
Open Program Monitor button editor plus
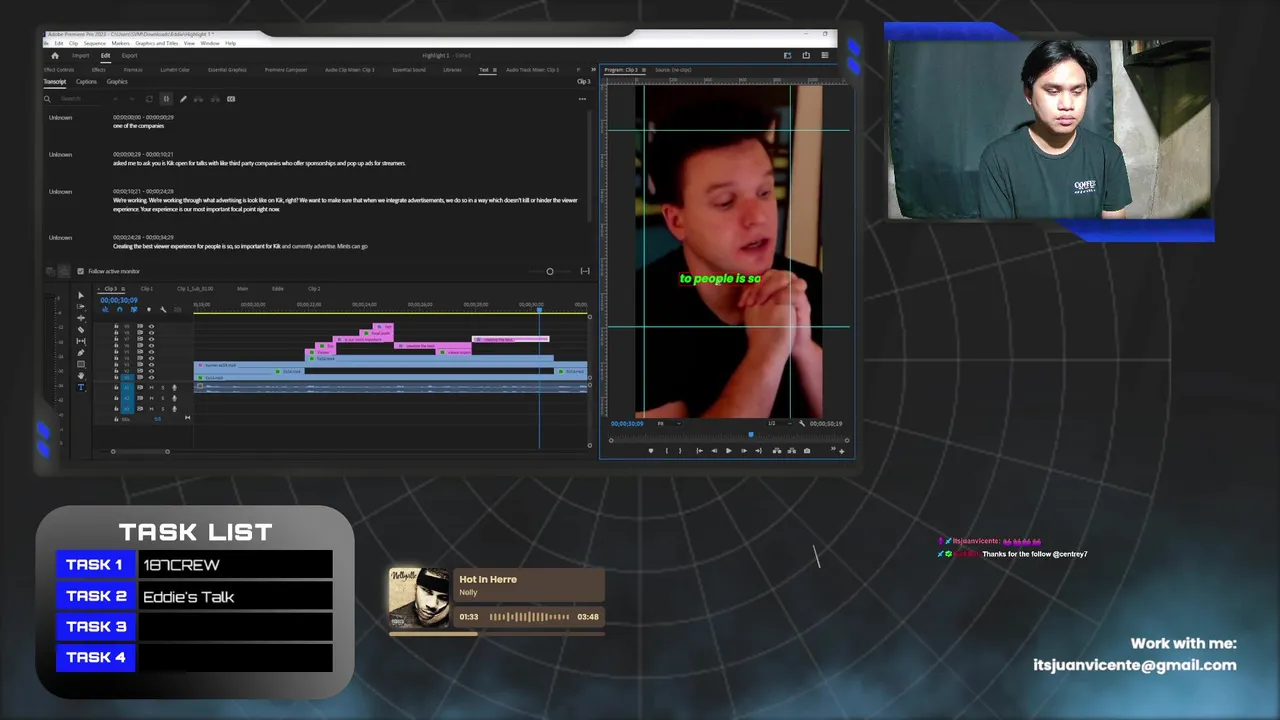(842, 452)
